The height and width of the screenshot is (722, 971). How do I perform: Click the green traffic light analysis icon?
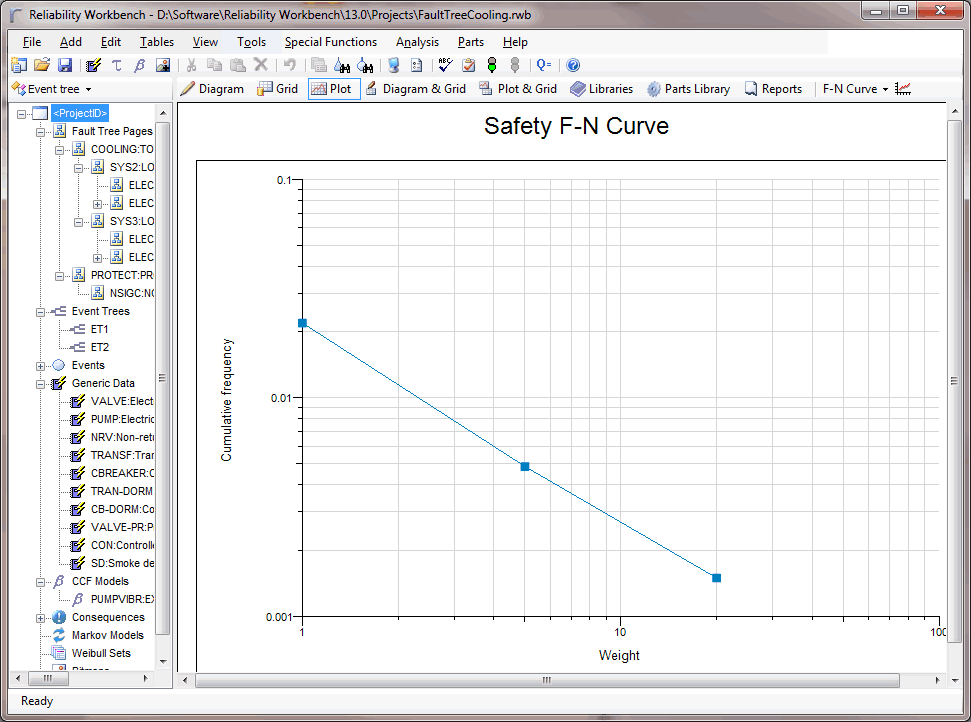click(491, 65)
